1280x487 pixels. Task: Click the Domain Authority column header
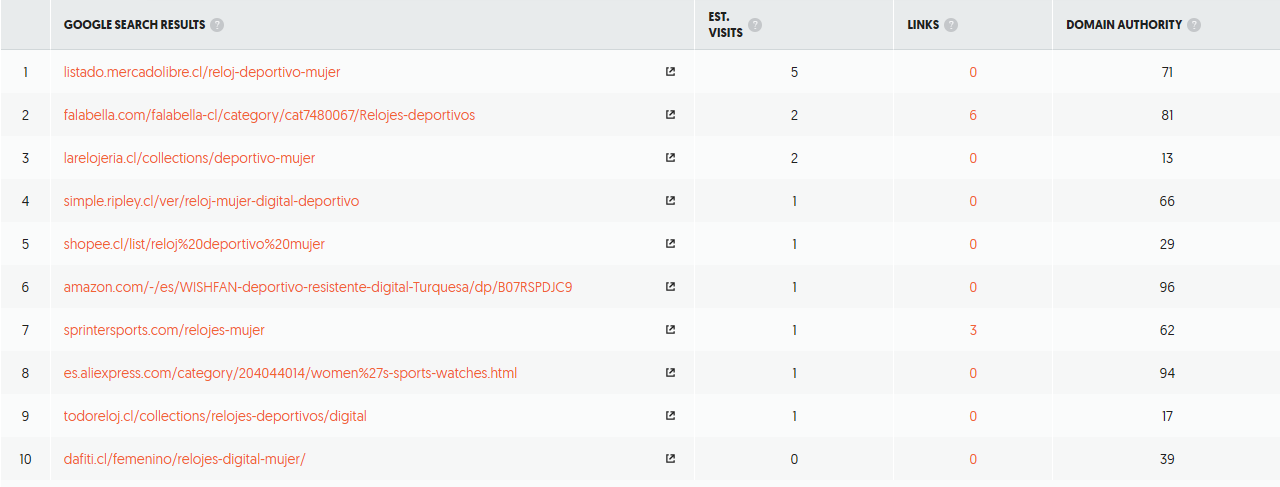(x=1124, y=25)
